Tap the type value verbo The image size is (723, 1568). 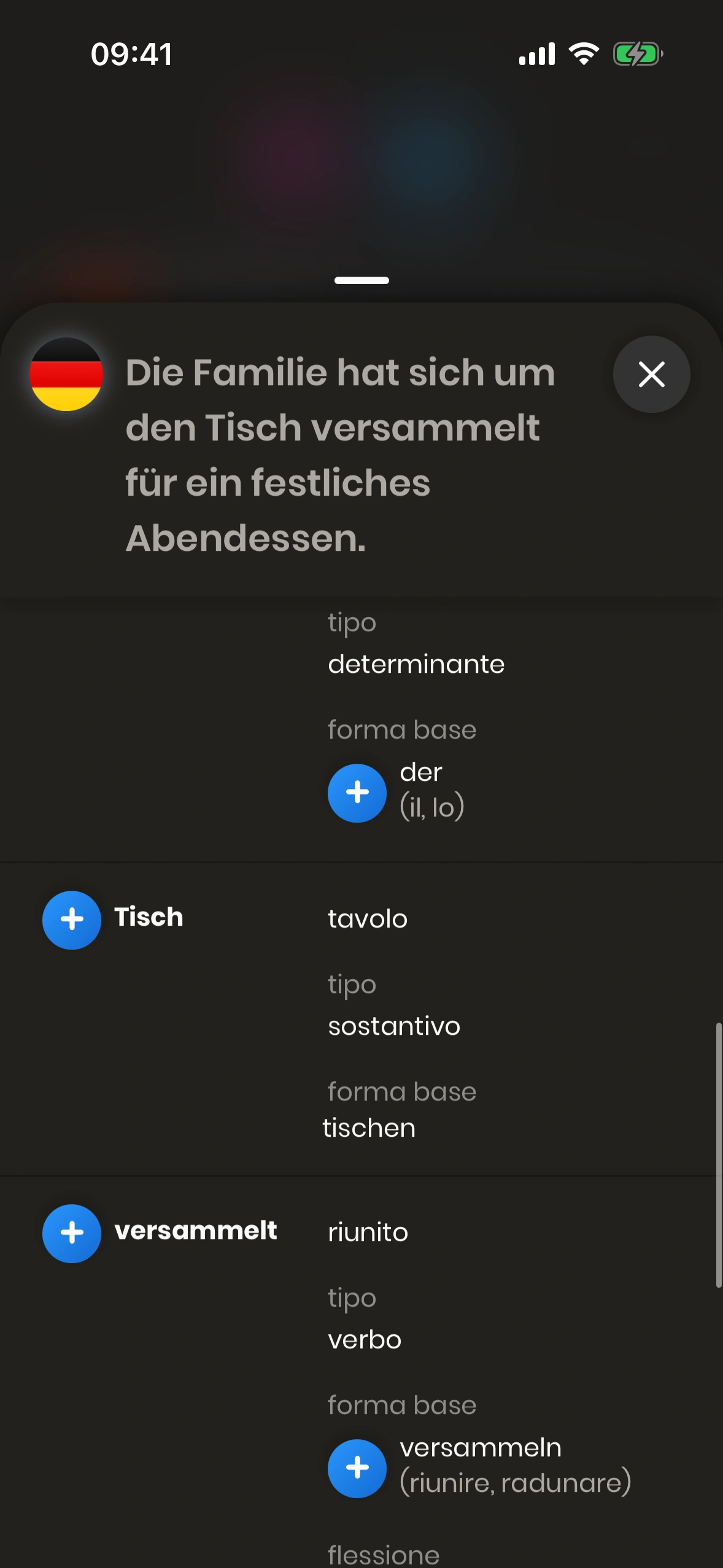tap(365, 1340)
